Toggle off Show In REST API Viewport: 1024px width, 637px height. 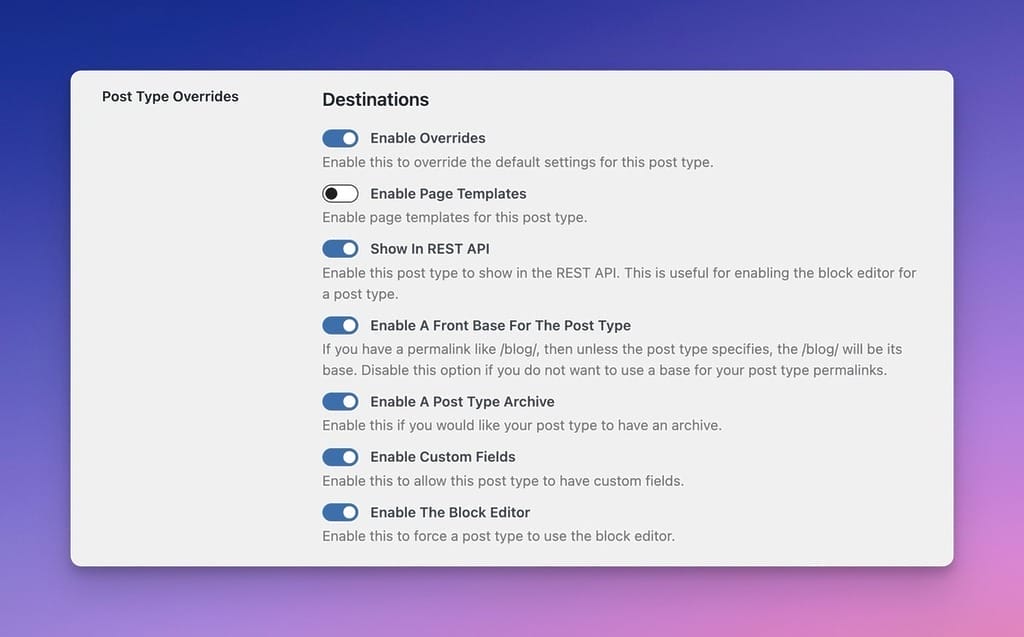[x=340, y=248]
